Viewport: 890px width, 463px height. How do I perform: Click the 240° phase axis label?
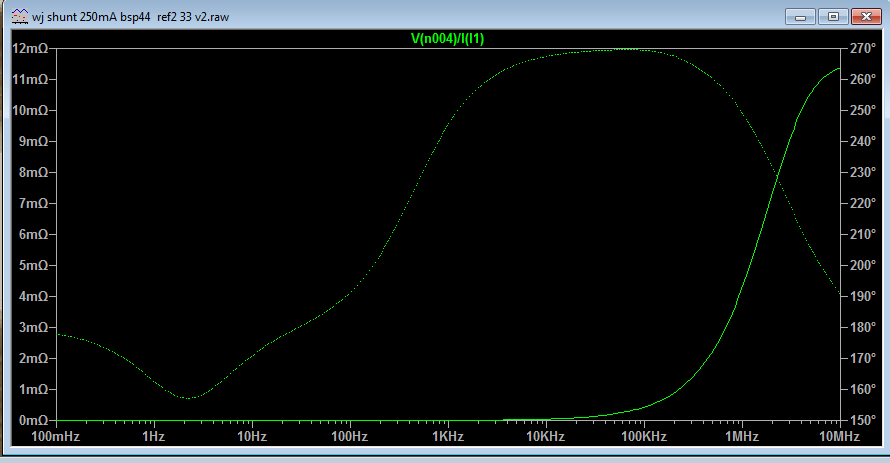pos(863,141)
